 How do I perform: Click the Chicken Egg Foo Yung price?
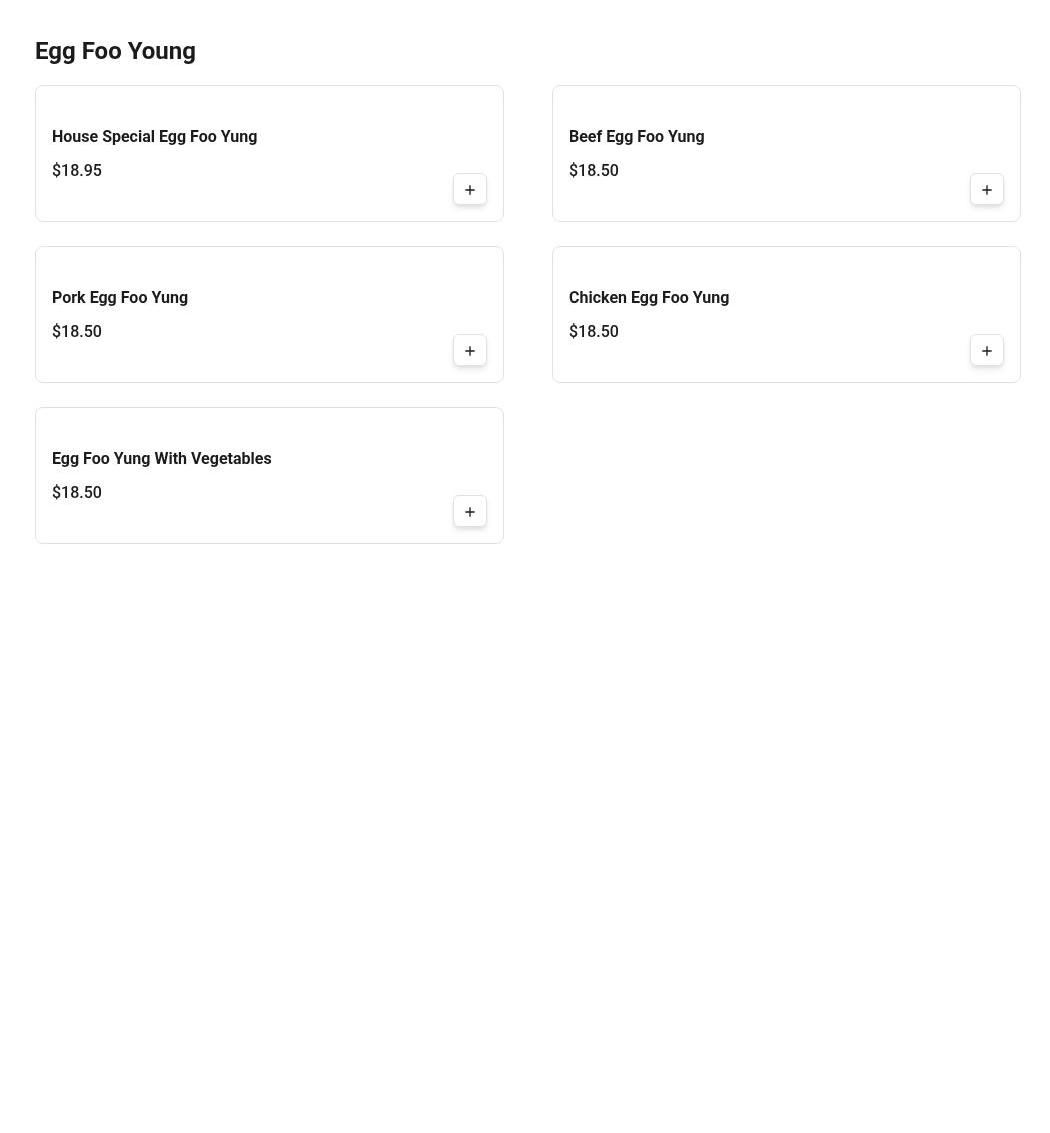[593, 332]
